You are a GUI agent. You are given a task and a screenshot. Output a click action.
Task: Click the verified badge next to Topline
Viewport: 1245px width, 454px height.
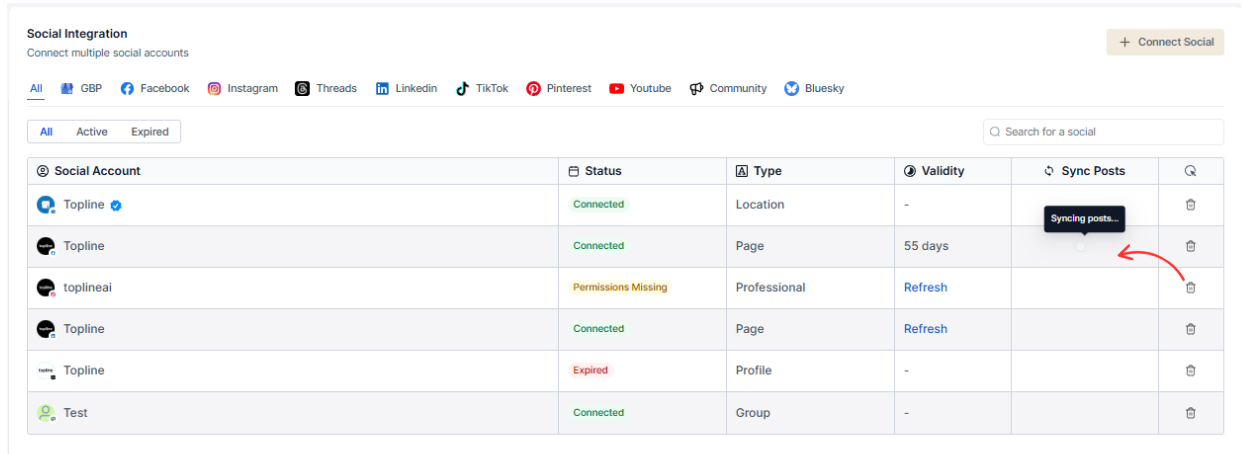pos(116,205)
